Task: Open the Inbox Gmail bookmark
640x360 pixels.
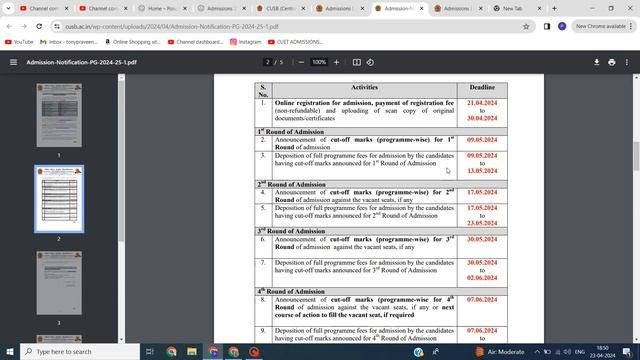Action: [x=69, y=42]
